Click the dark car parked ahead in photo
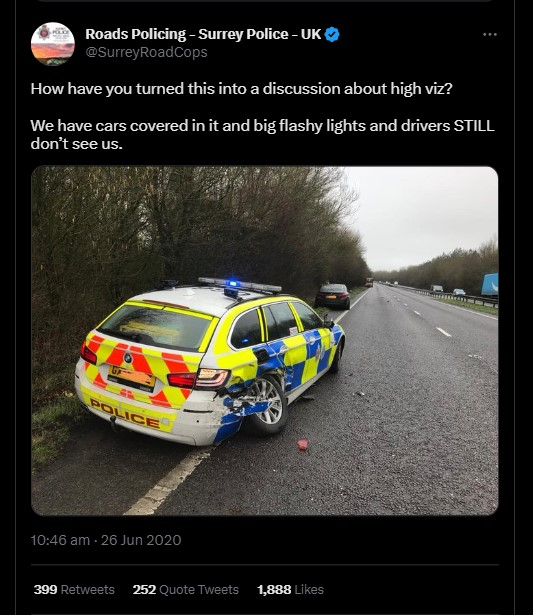This screenshot has width=533, height=615. [332, 296]
